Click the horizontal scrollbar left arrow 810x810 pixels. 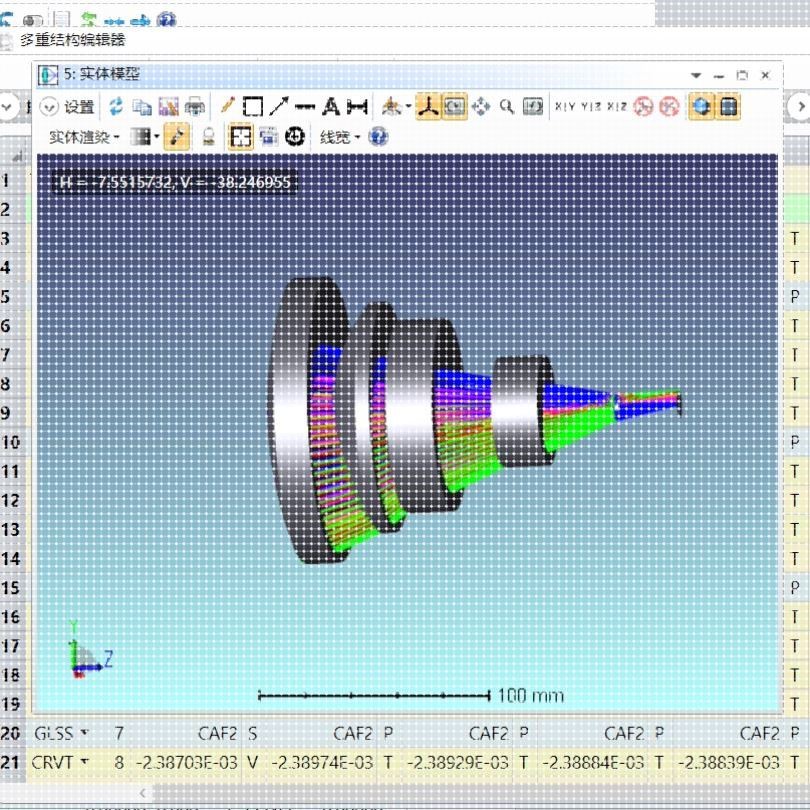click(x=143, y=792)
